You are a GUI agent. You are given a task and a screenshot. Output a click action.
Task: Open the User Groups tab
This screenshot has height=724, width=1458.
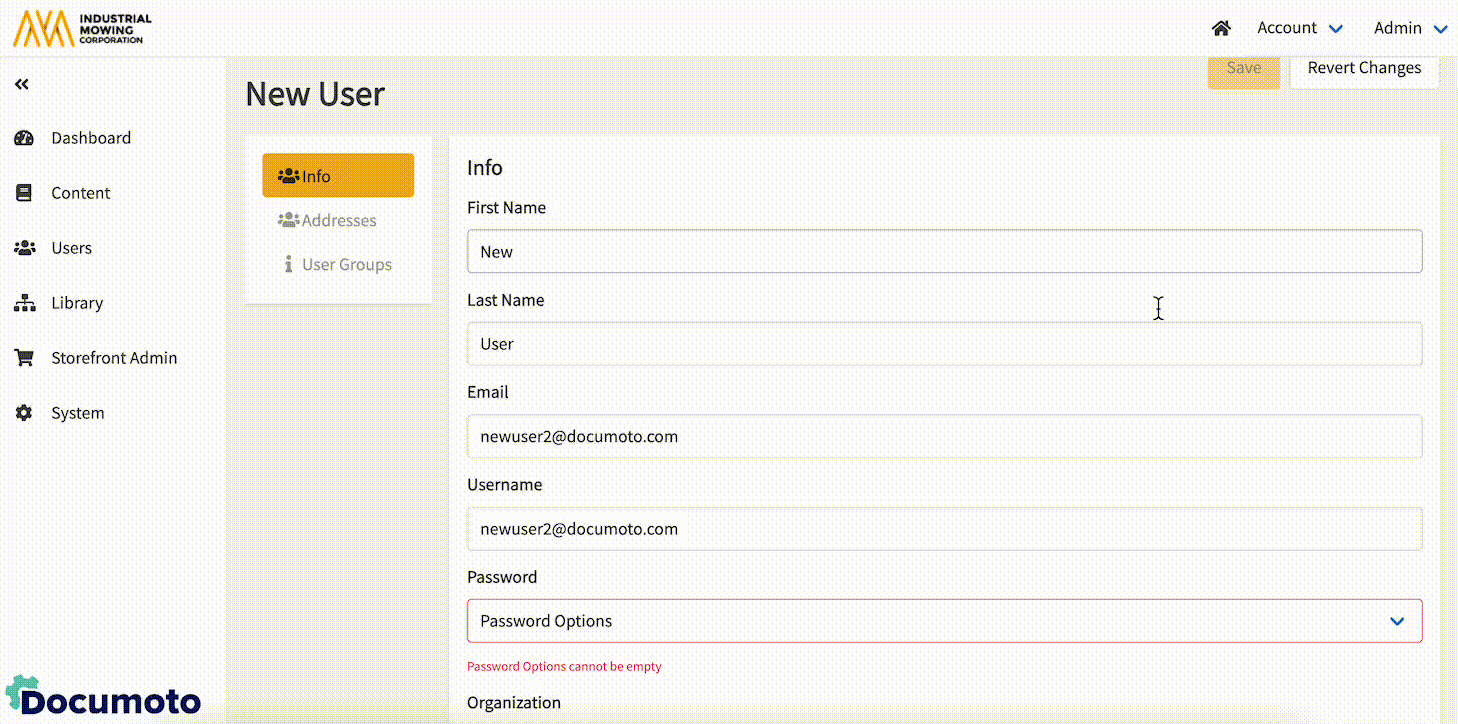pos(338,265)
